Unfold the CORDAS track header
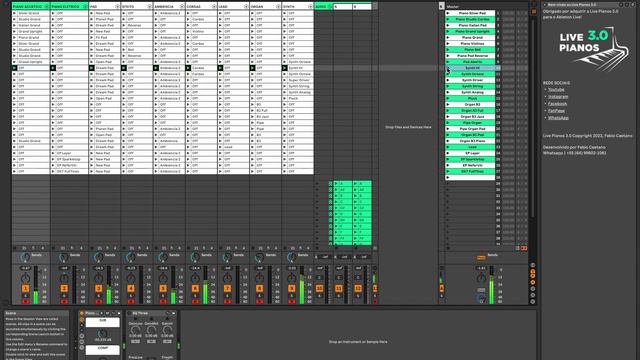The image size is (640, 360). point(214,7)
